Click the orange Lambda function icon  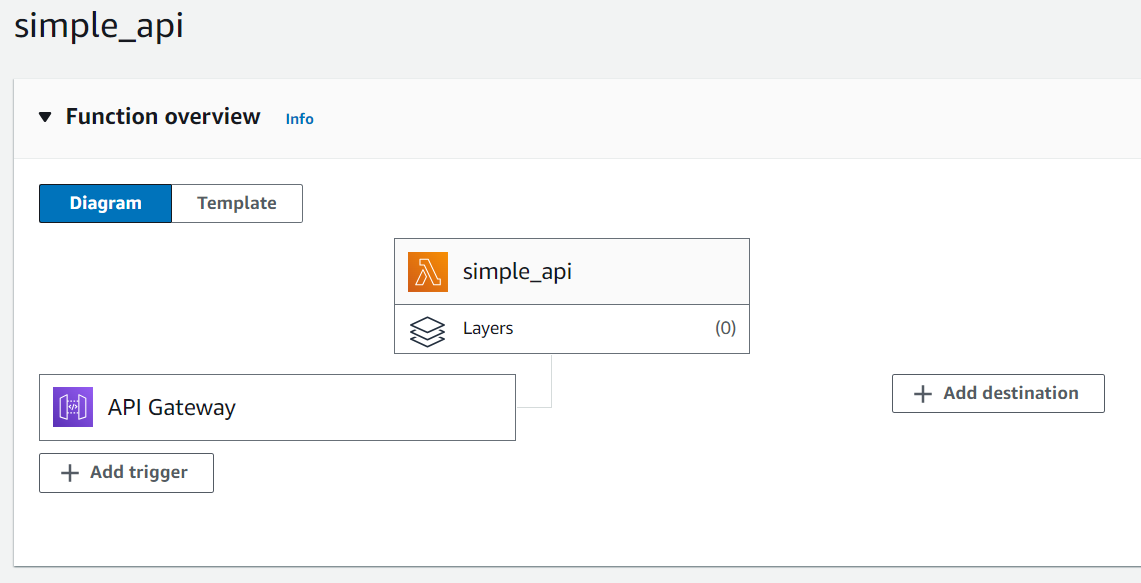point(428,272)
